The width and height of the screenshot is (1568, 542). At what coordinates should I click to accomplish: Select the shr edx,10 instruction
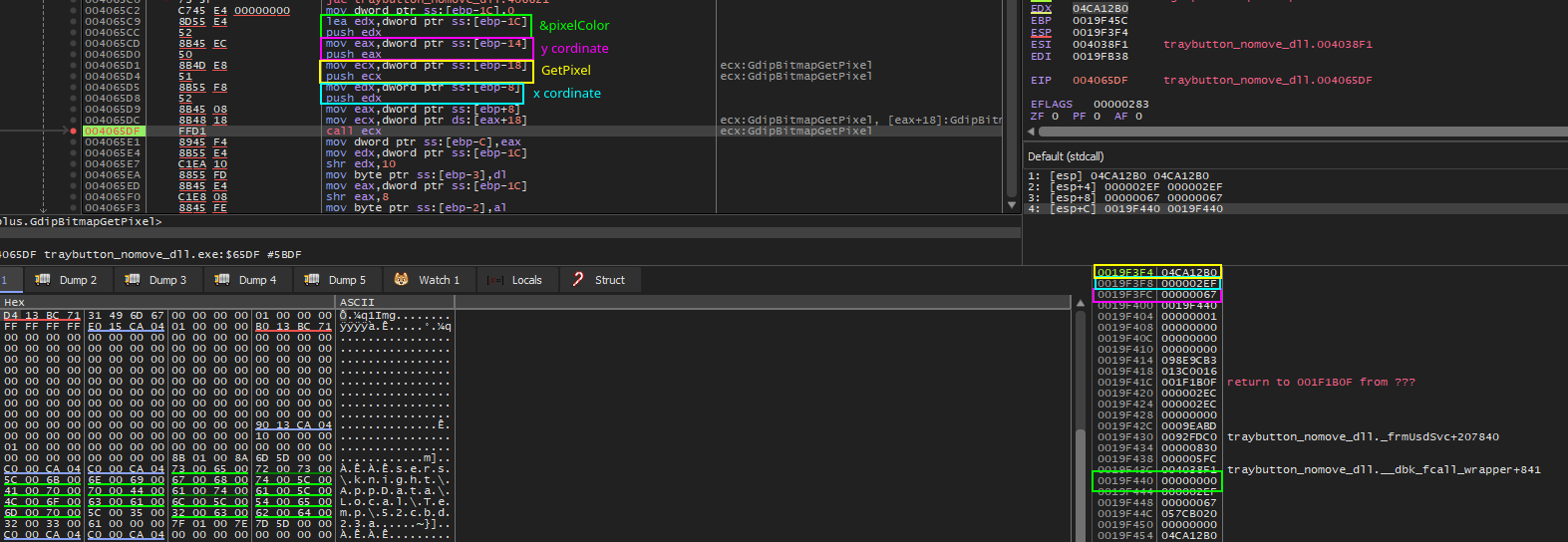point(360,163)
